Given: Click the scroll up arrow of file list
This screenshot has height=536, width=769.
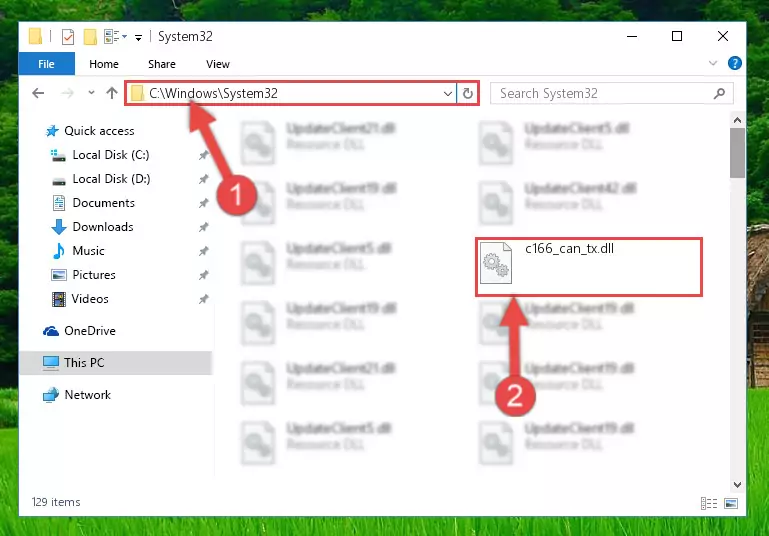Looking at the screenshot, I should (737, 120).
